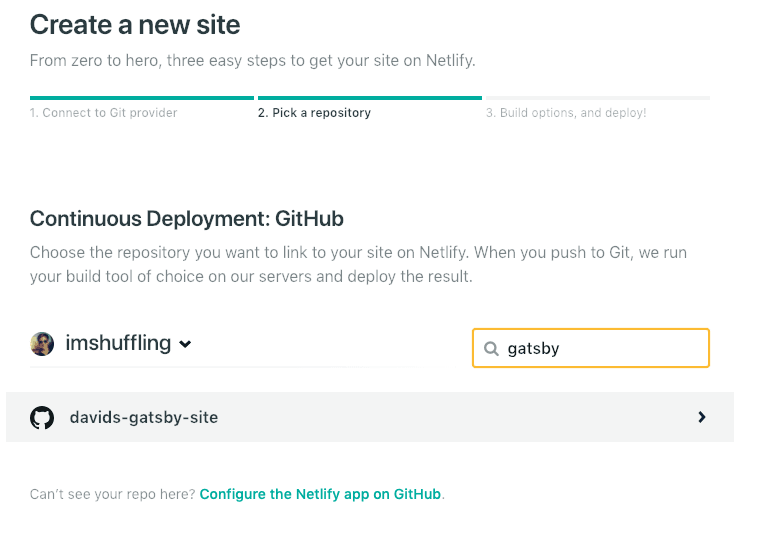
Task: Click the grey third step progress bar
Action: click(x=598, y=98)
